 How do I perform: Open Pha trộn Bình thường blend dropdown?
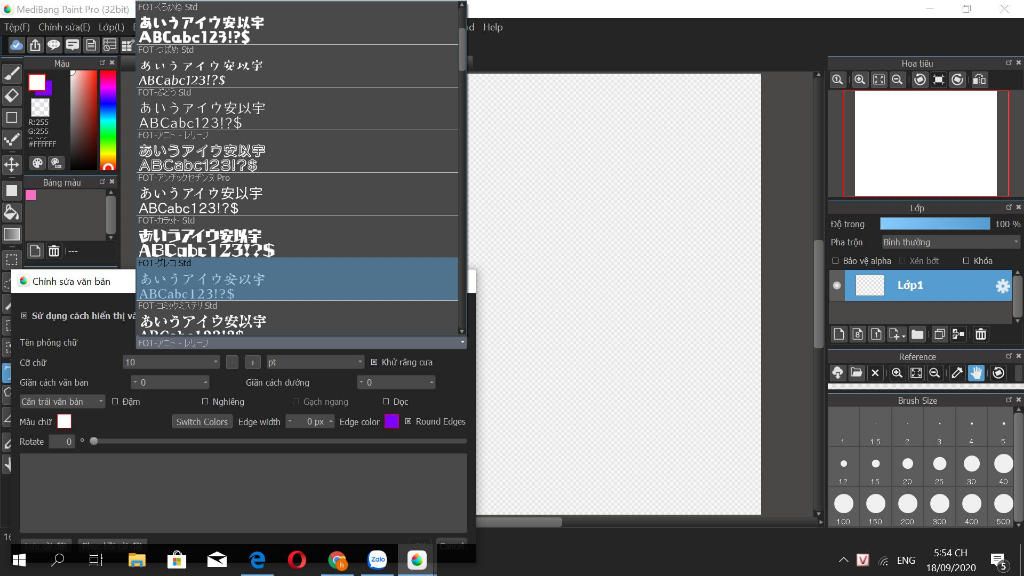[x=950, y=242]
